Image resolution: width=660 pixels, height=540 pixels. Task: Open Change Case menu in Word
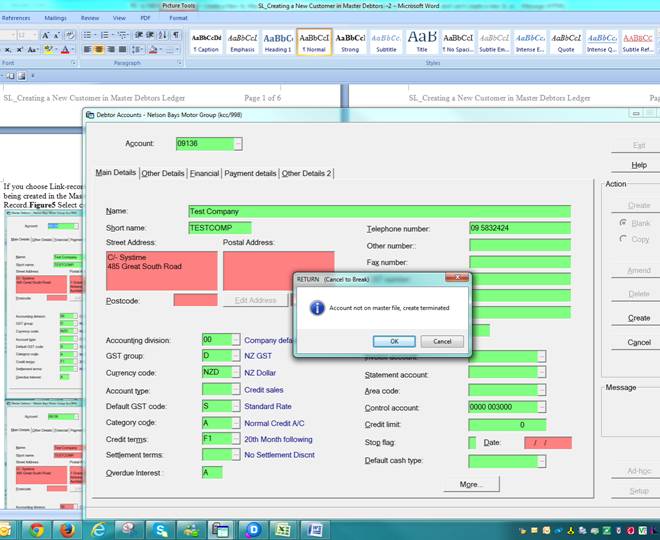(x=33, y=50)
